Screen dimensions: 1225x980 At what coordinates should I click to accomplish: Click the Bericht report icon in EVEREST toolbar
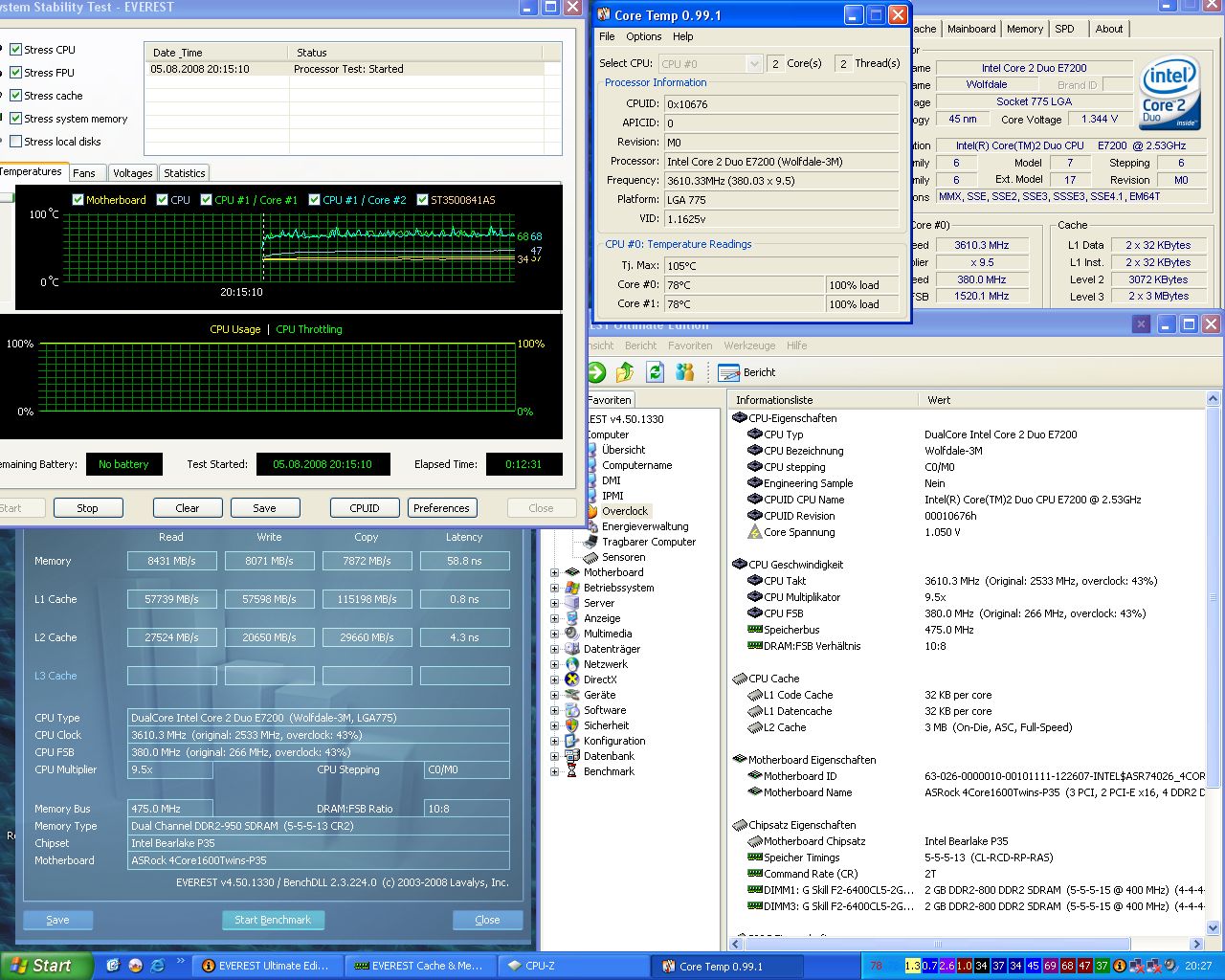[729, 372]
